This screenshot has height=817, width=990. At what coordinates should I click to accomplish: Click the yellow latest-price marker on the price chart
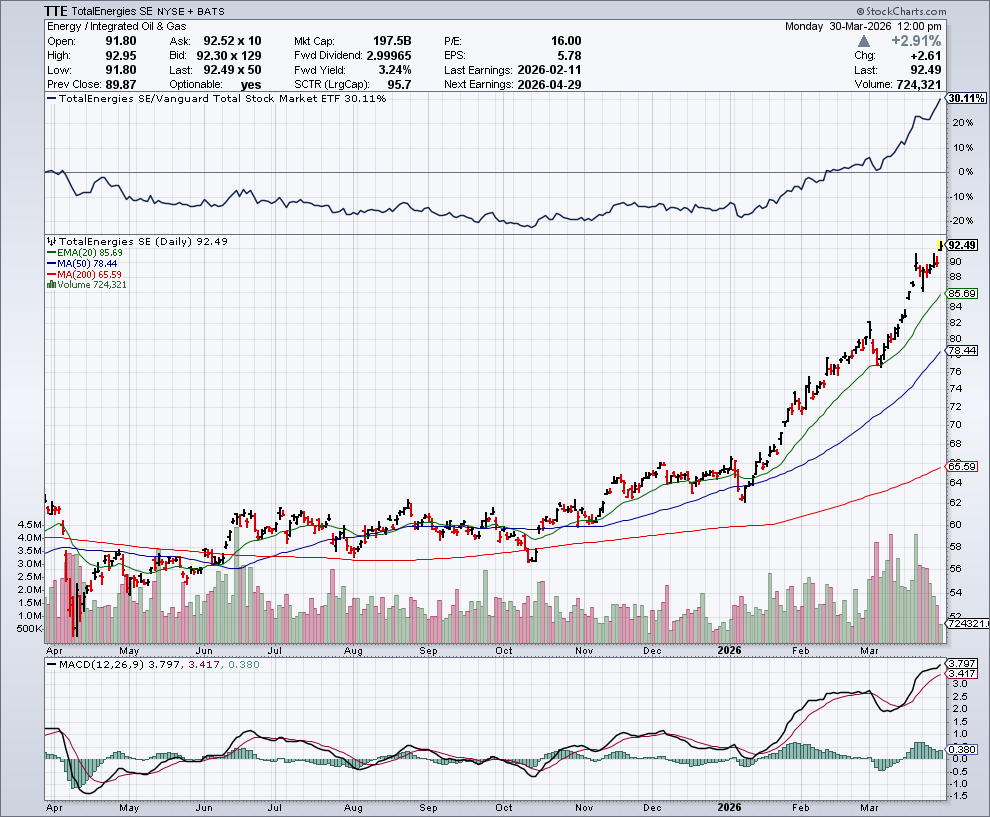pyautogui.click(x=939, y=244)
